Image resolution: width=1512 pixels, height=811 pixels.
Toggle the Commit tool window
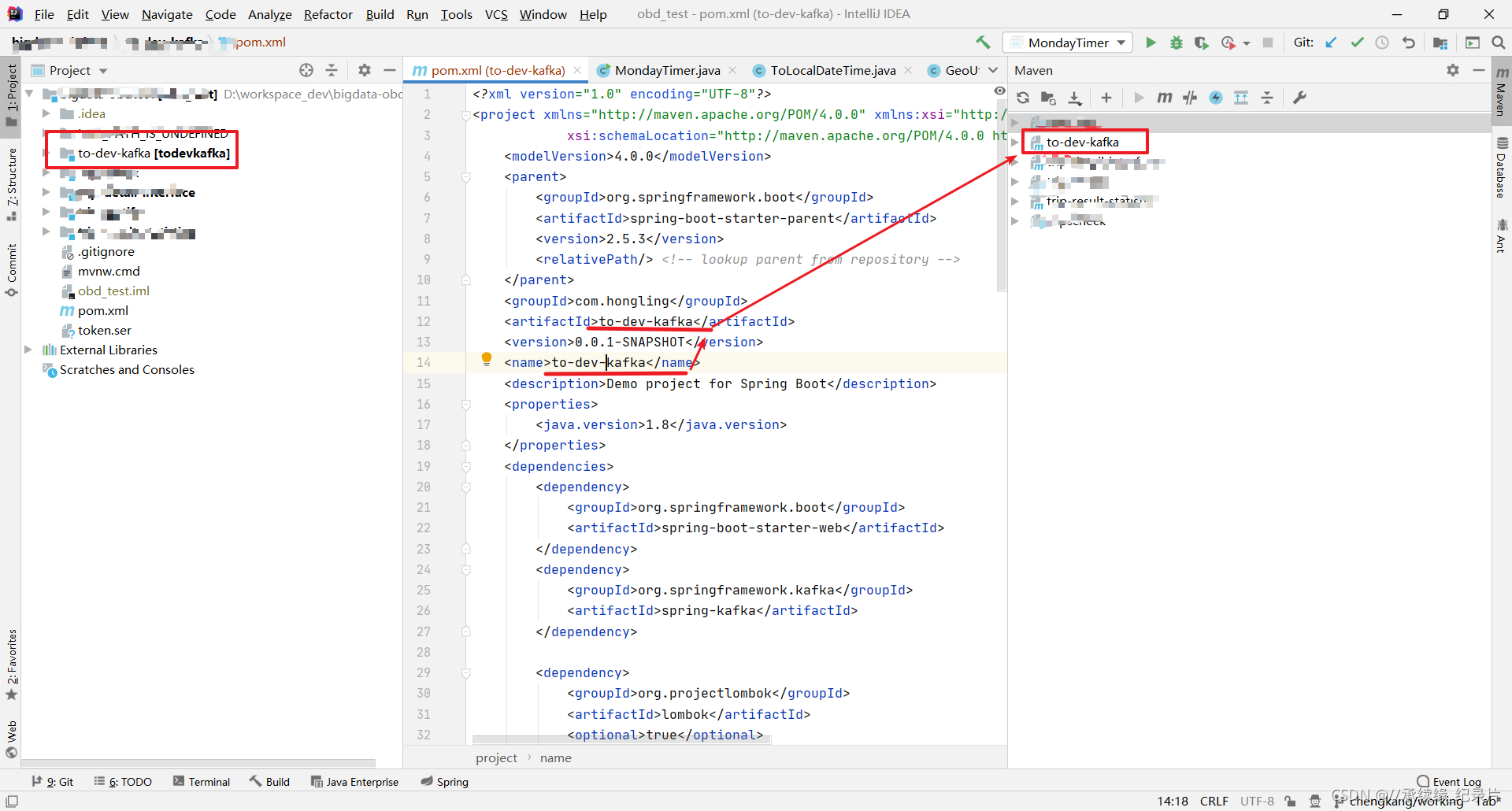click(x=11, y=270)
